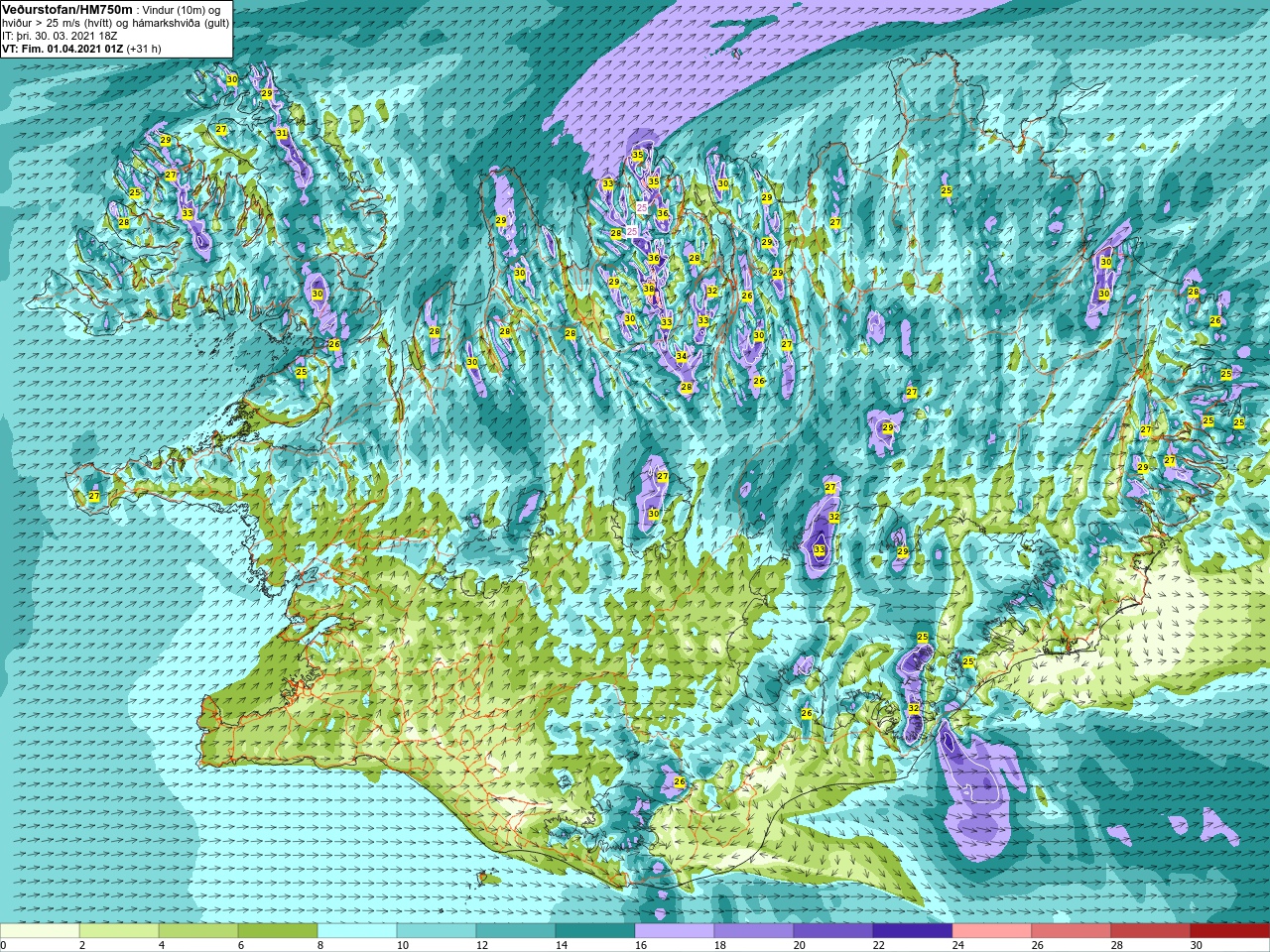The width and height of the screenshot is (1270, 952).
Task: Click the '(+31 h)' forecast offset text
Action: pos(144,49)
